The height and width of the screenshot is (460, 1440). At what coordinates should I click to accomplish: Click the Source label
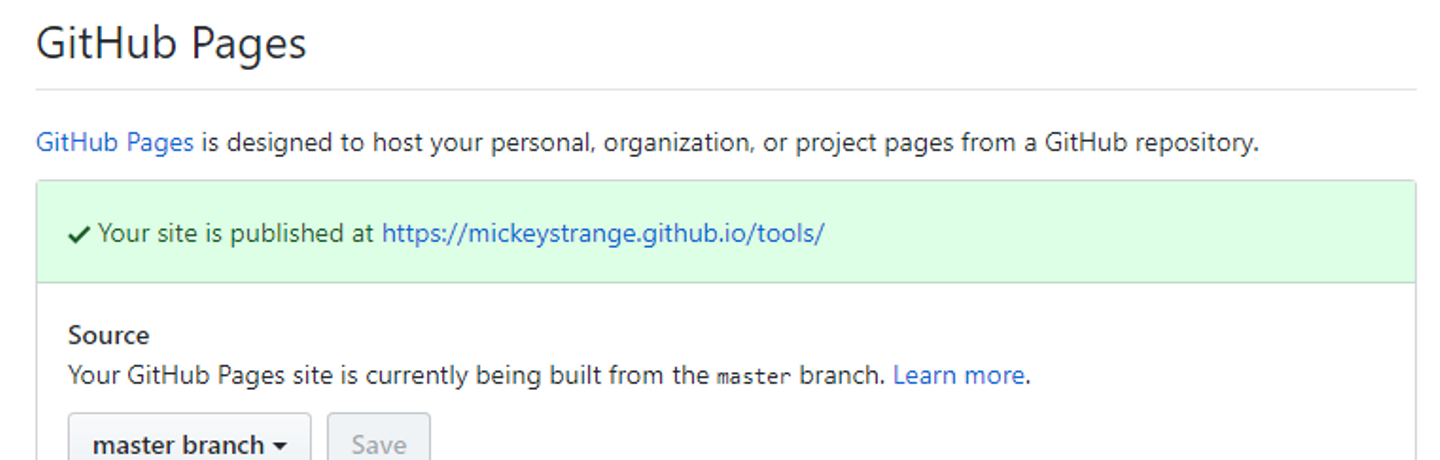(x=108, y=335)
